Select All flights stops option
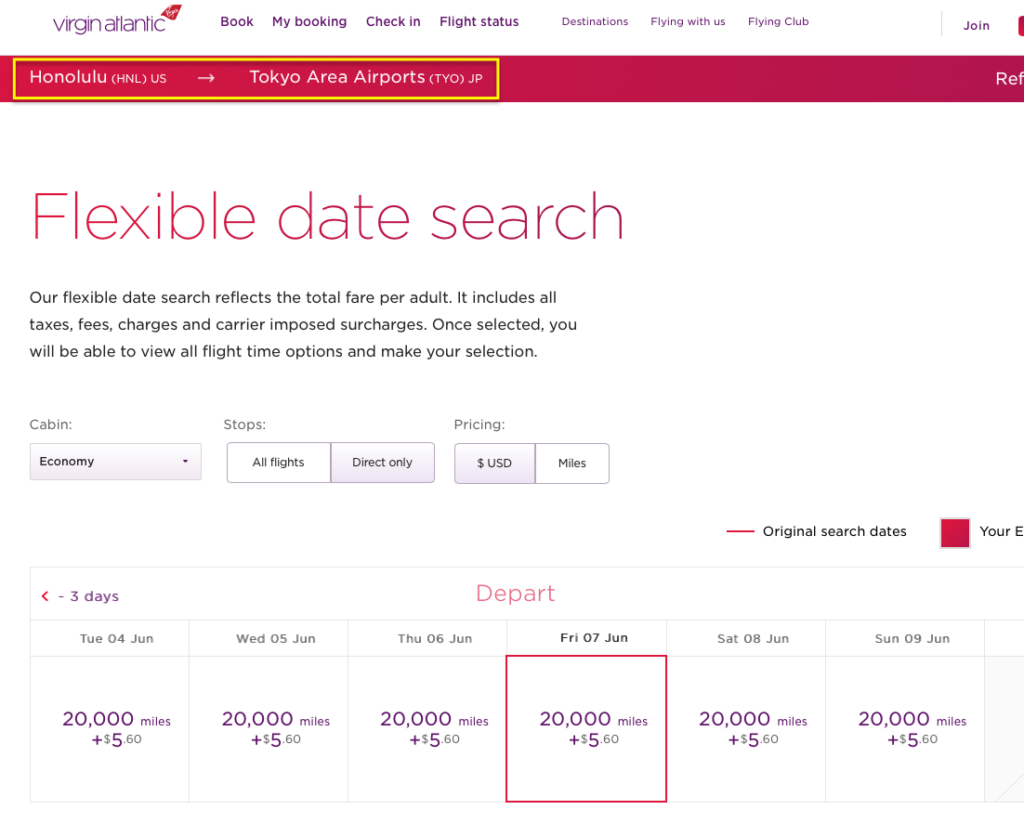 coord(279,462)
